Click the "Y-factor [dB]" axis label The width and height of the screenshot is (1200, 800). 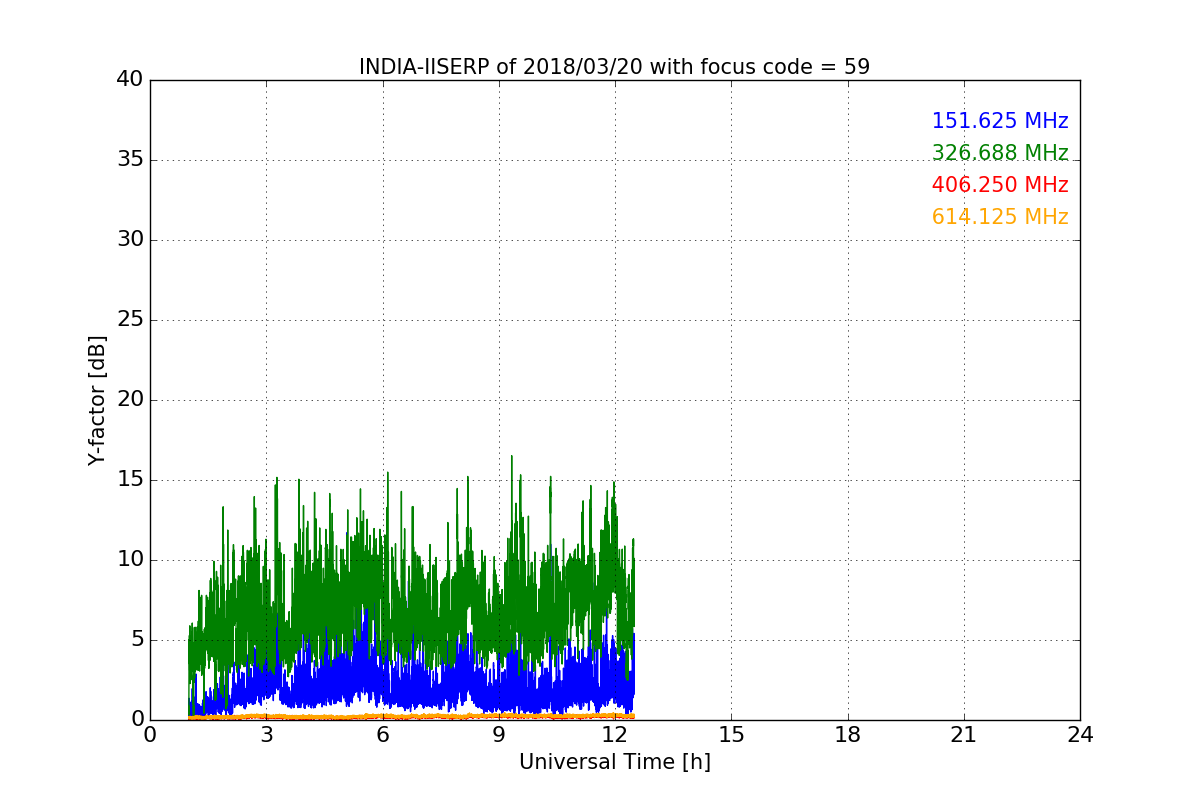[x=96, y=400]
